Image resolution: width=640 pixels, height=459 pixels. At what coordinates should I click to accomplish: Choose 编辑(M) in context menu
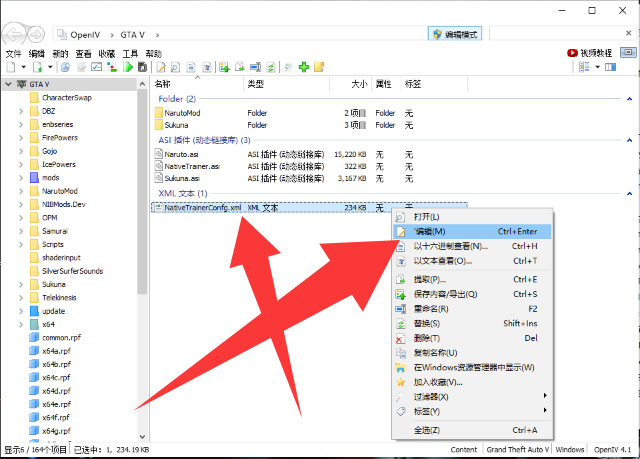[x=472, y=231]
